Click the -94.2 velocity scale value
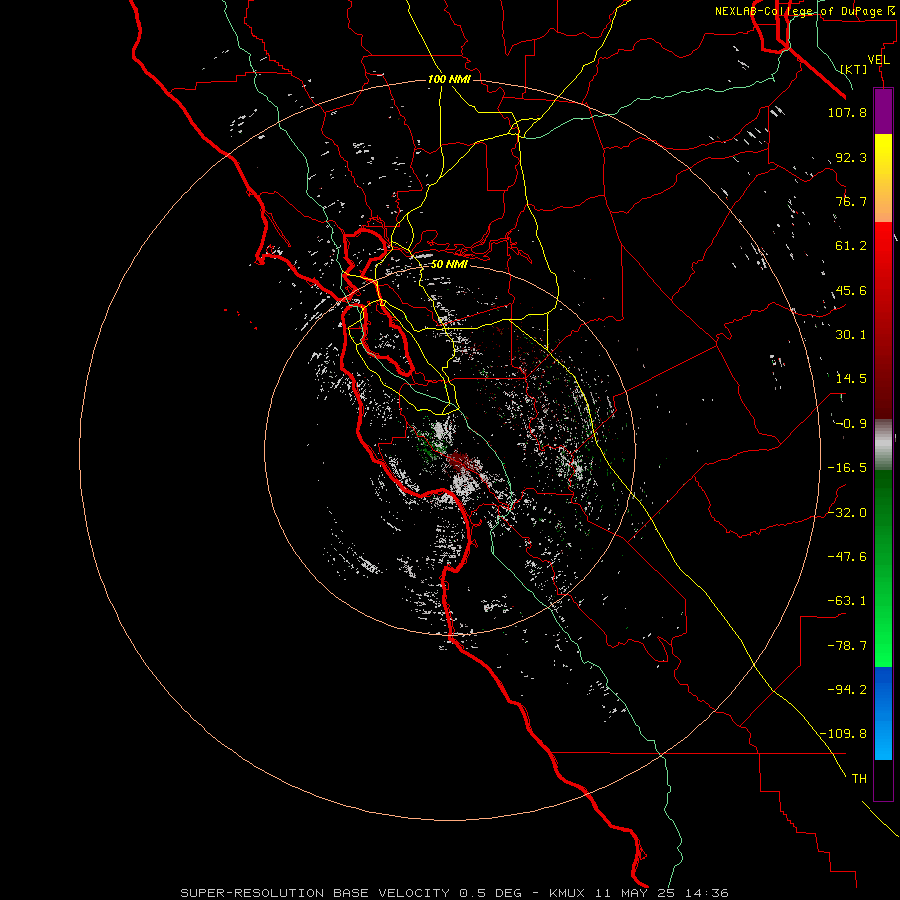Screen dimensions: 900x900 click(847, 689)
